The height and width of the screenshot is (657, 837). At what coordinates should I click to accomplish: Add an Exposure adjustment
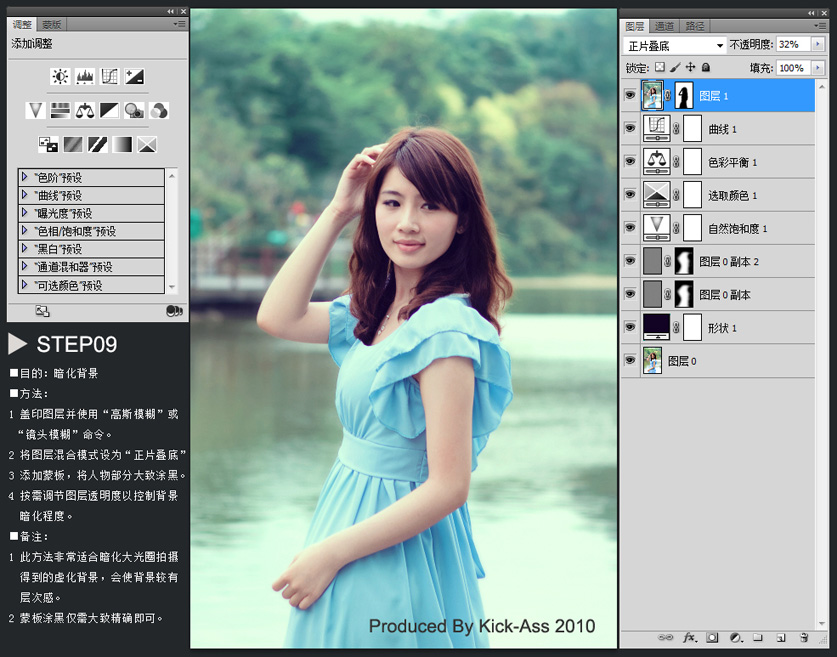[134, 77]
